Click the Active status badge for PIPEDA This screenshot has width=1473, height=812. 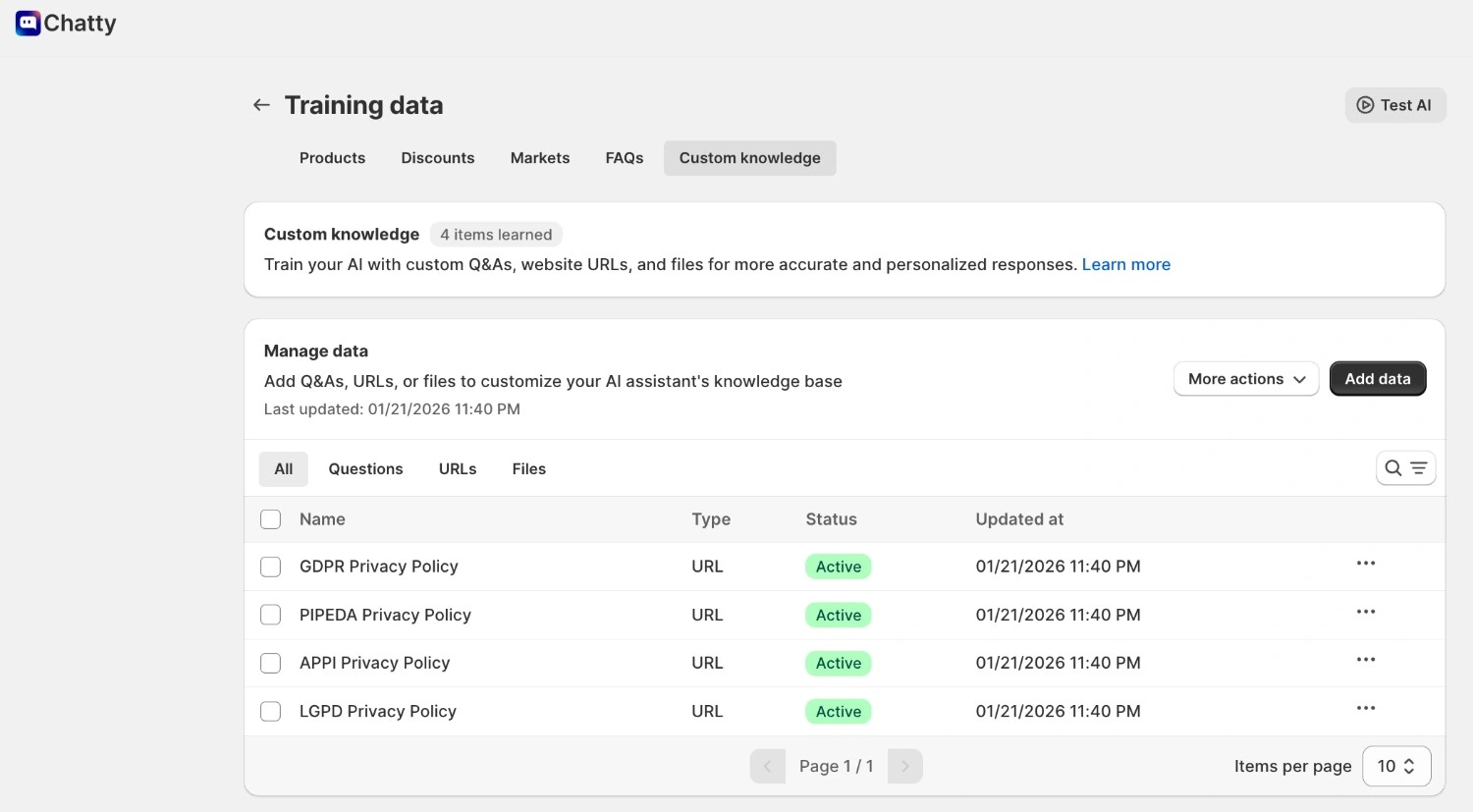point(839,615)
